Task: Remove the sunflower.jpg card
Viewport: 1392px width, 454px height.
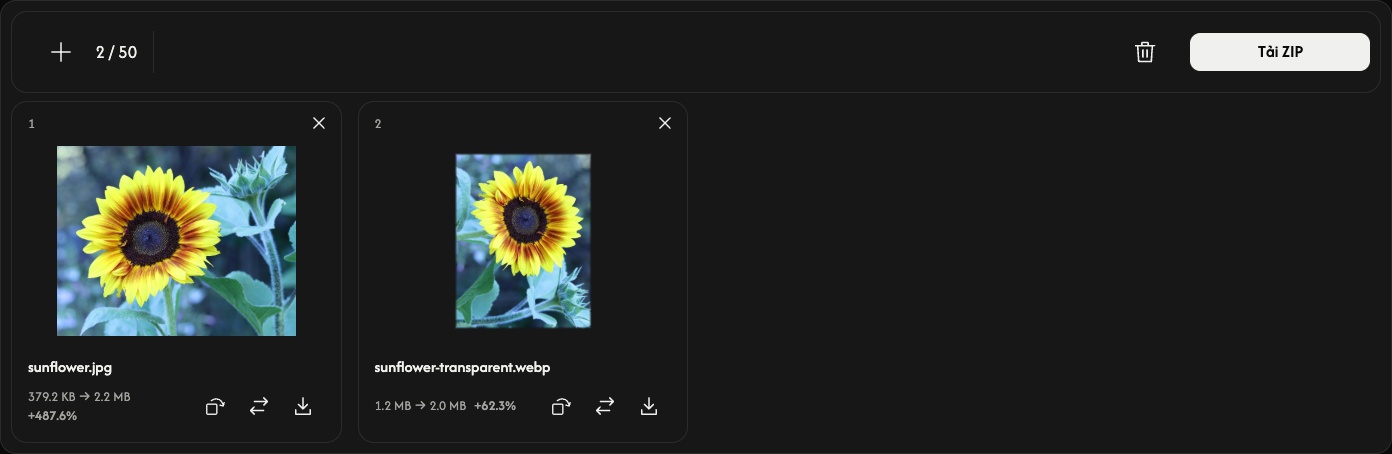Action: point(319,123)
